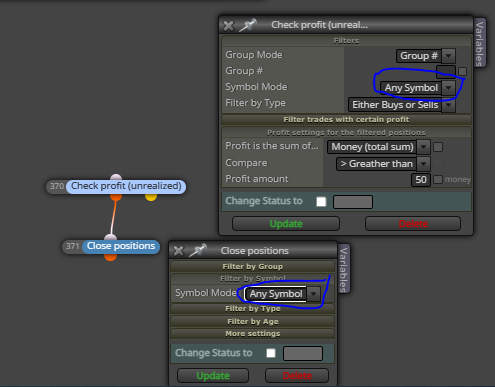Click the Group # input field
The image size is (495, 387).
point(446,71)
